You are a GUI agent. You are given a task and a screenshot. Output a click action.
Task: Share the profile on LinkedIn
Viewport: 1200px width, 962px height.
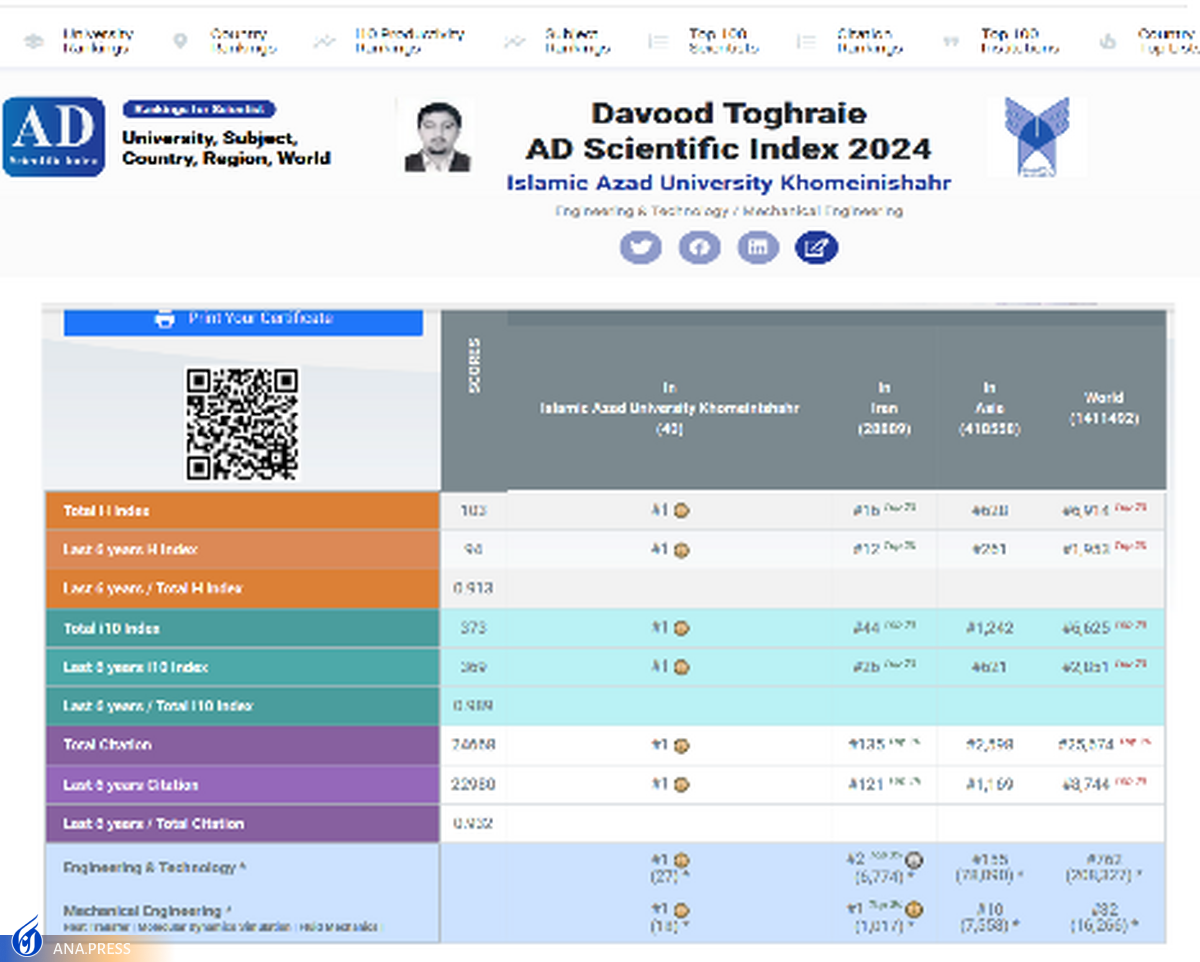pyautogui.click(x=758, y=247)
